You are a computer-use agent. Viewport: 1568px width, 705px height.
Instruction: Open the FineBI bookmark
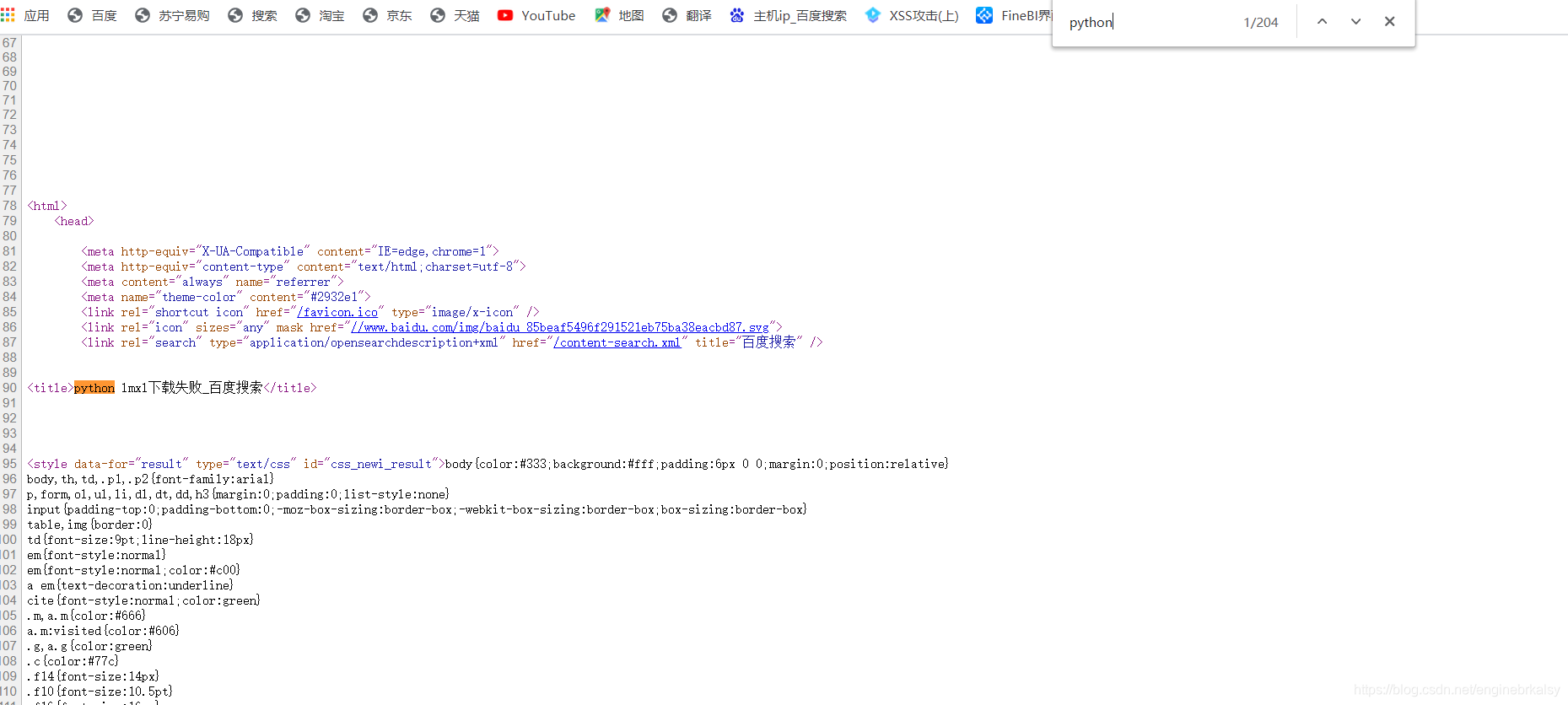pyautogui.click(x=1013, y=15)
